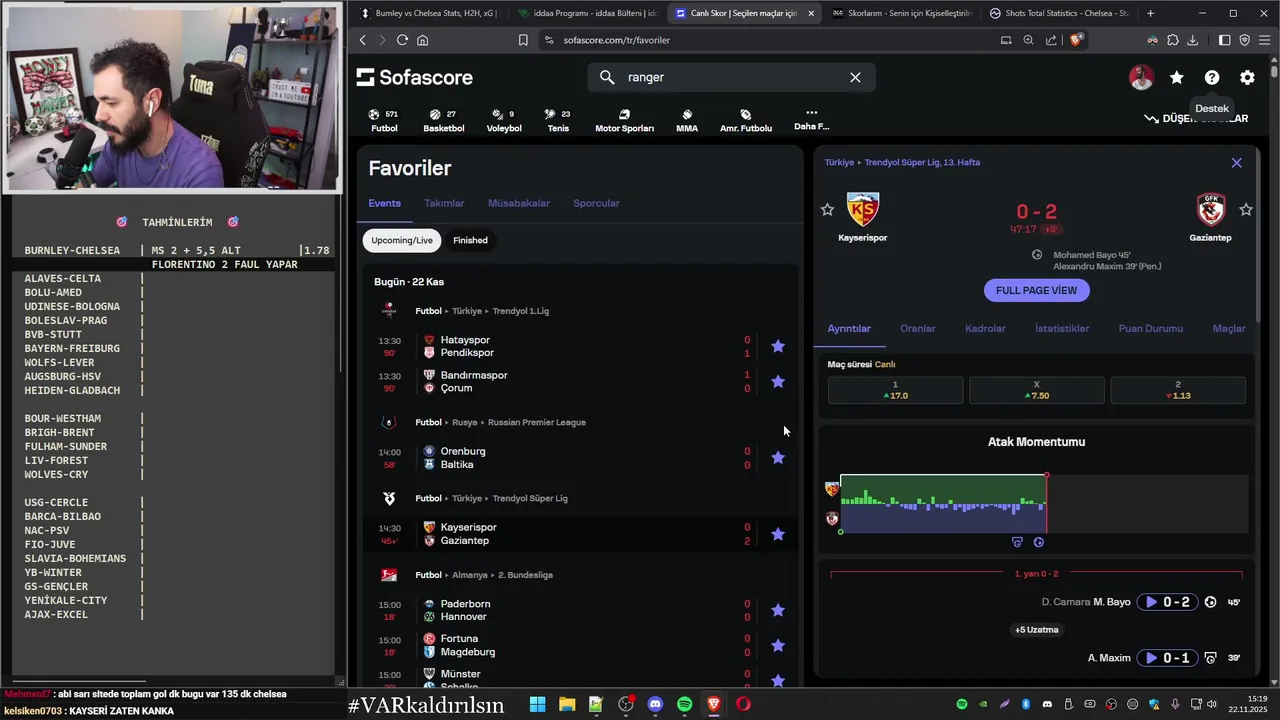Switch to Kadrolar match tab

coord(985,328)
